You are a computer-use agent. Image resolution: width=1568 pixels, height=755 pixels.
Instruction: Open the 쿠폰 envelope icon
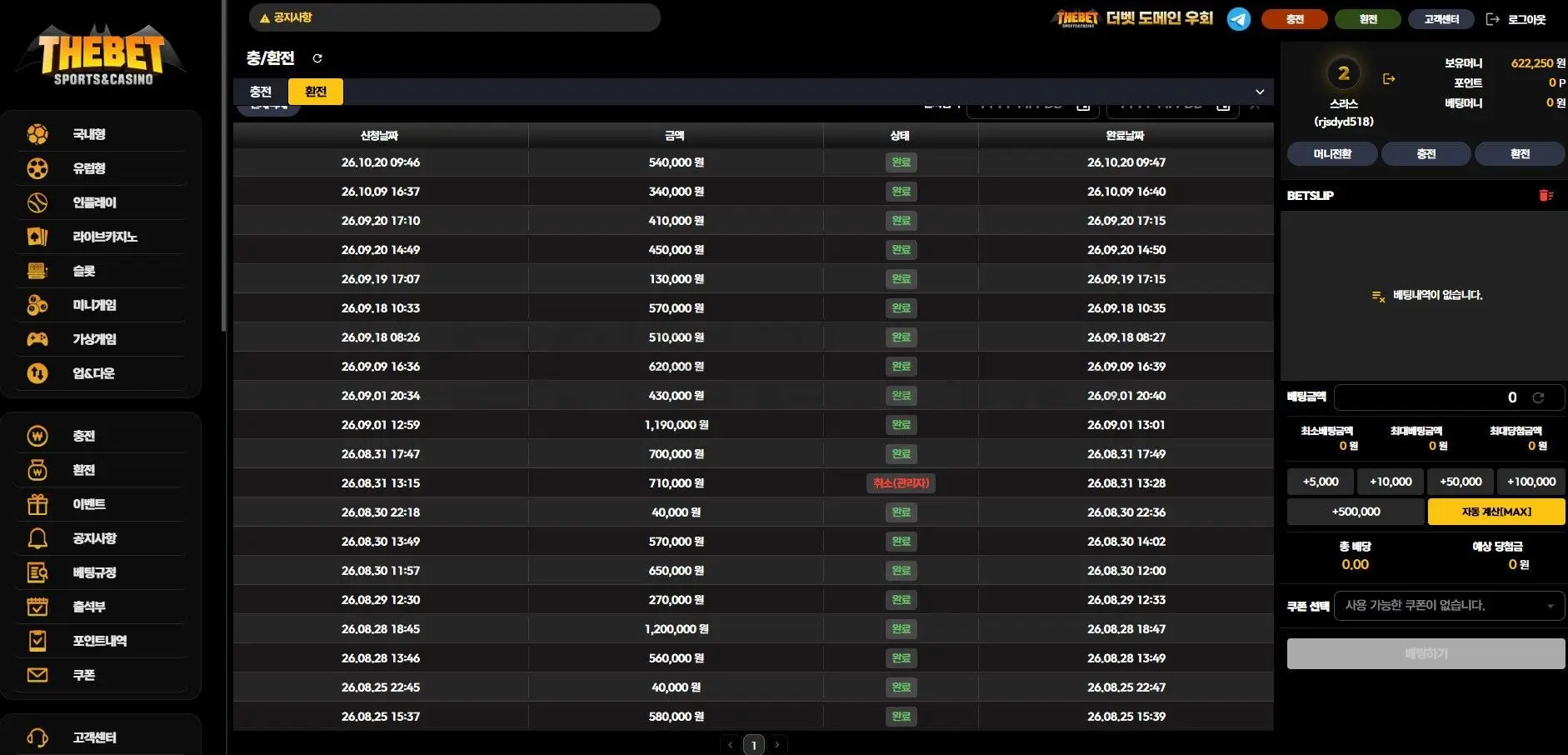tap(37, 675)
